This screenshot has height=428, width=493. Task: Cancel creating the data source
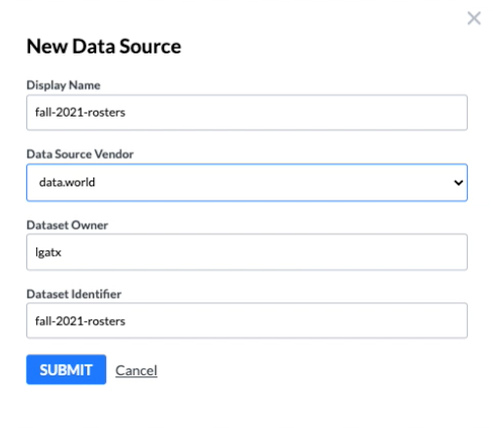[x=136, y=370]
